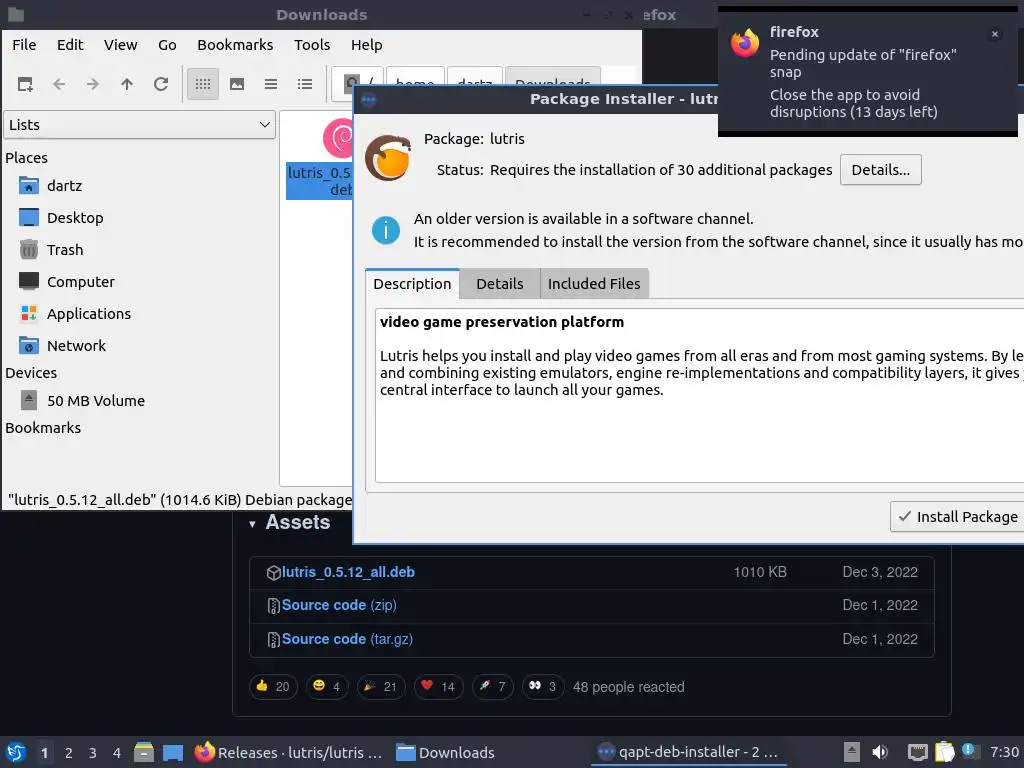
Task: Switch to workspace 2 in pager
Action: 69,753
